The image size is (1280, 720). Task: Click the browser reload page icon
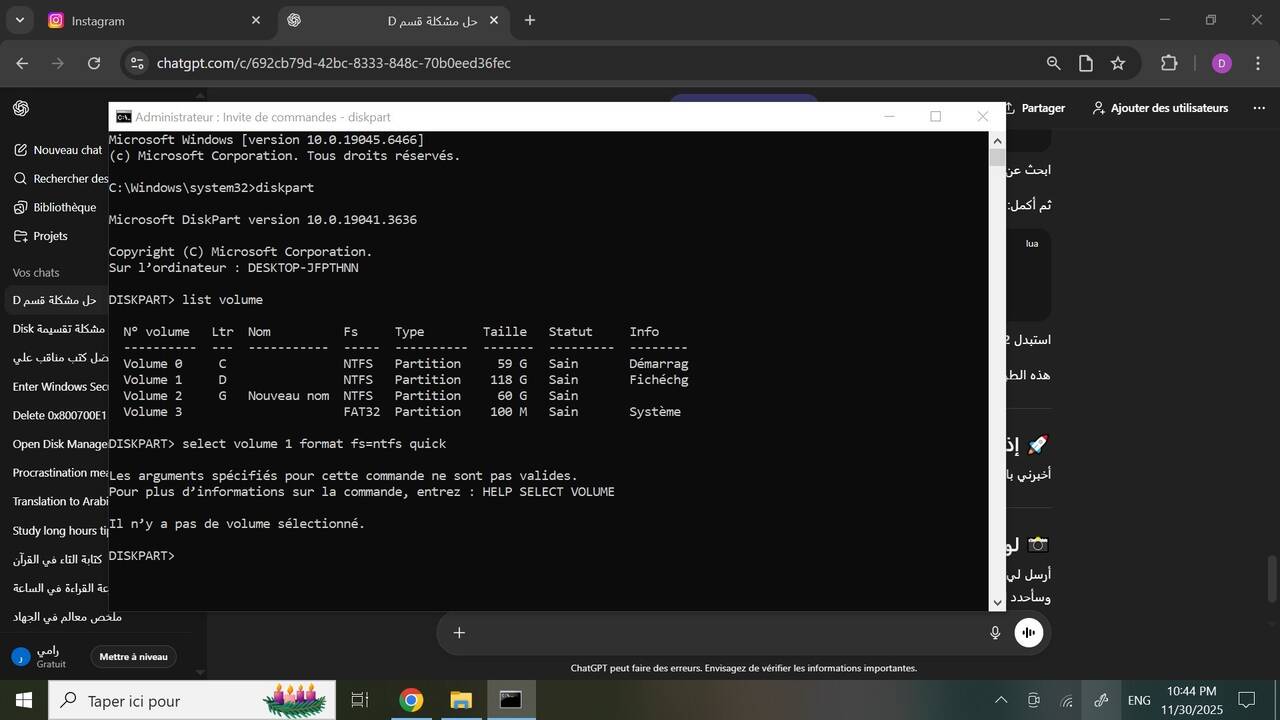coord(94,63)
